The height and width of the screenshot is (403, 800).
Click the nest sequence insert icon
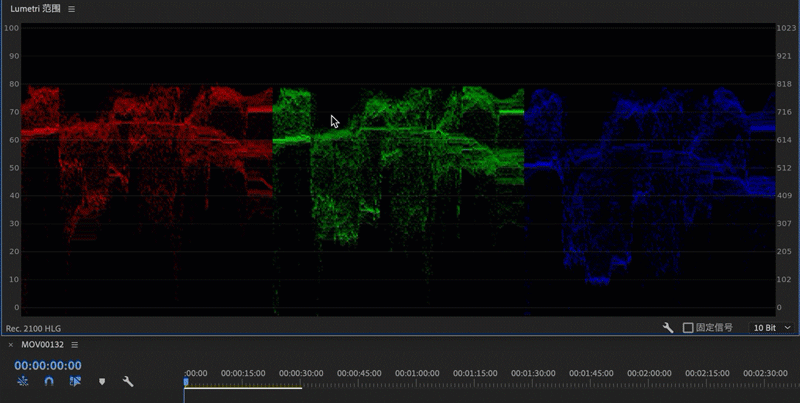click(x=22, y=382)
